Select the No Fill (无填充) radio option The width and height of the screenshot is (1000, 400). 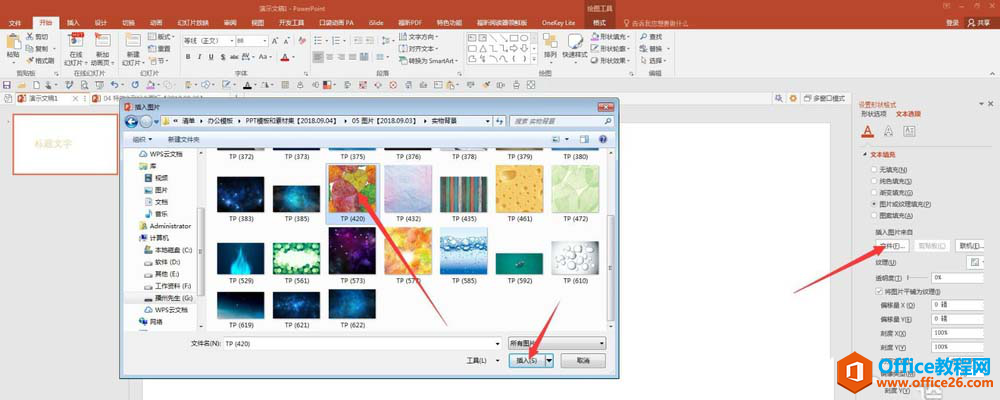click(x=875, y=170)
